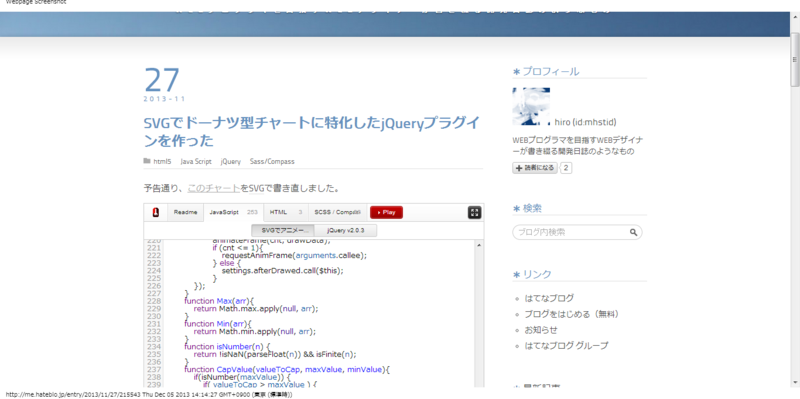
Task: Open the Readme tab in the code embed
Action: pos(185,212)
